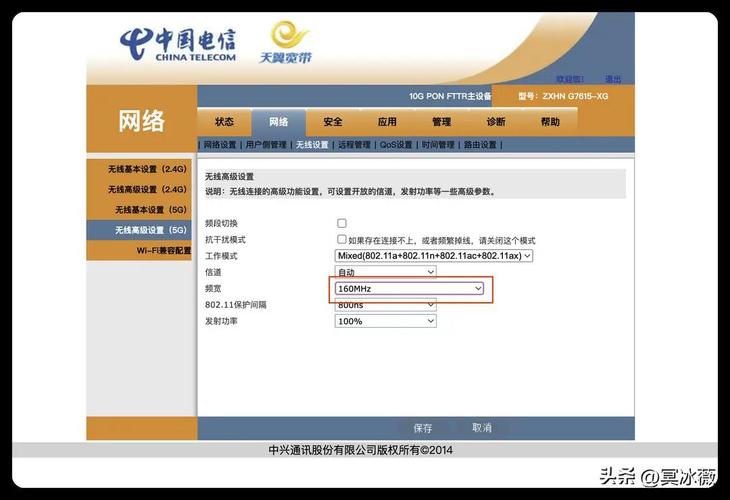Open the 路由设置 submenu

480,145
